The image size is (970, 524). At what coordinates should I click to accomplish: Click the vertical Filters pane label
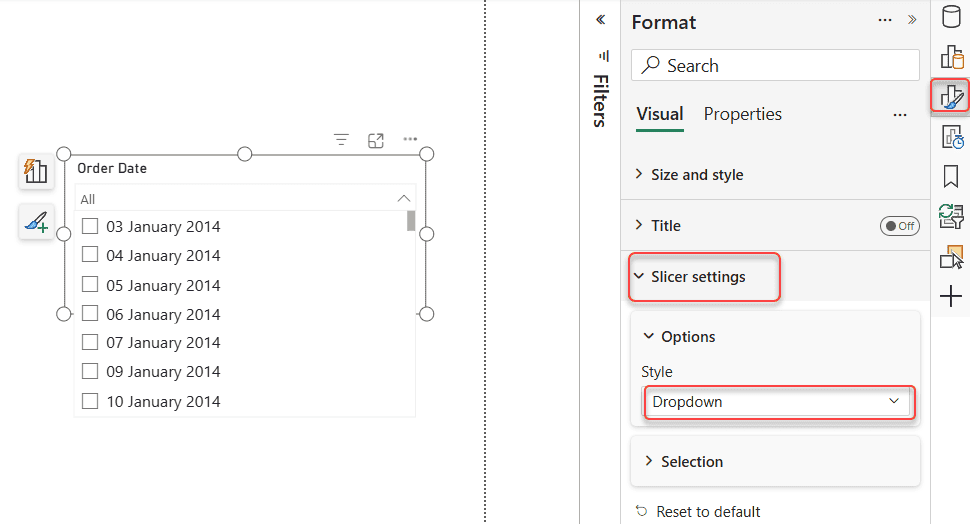coord(601,101)
